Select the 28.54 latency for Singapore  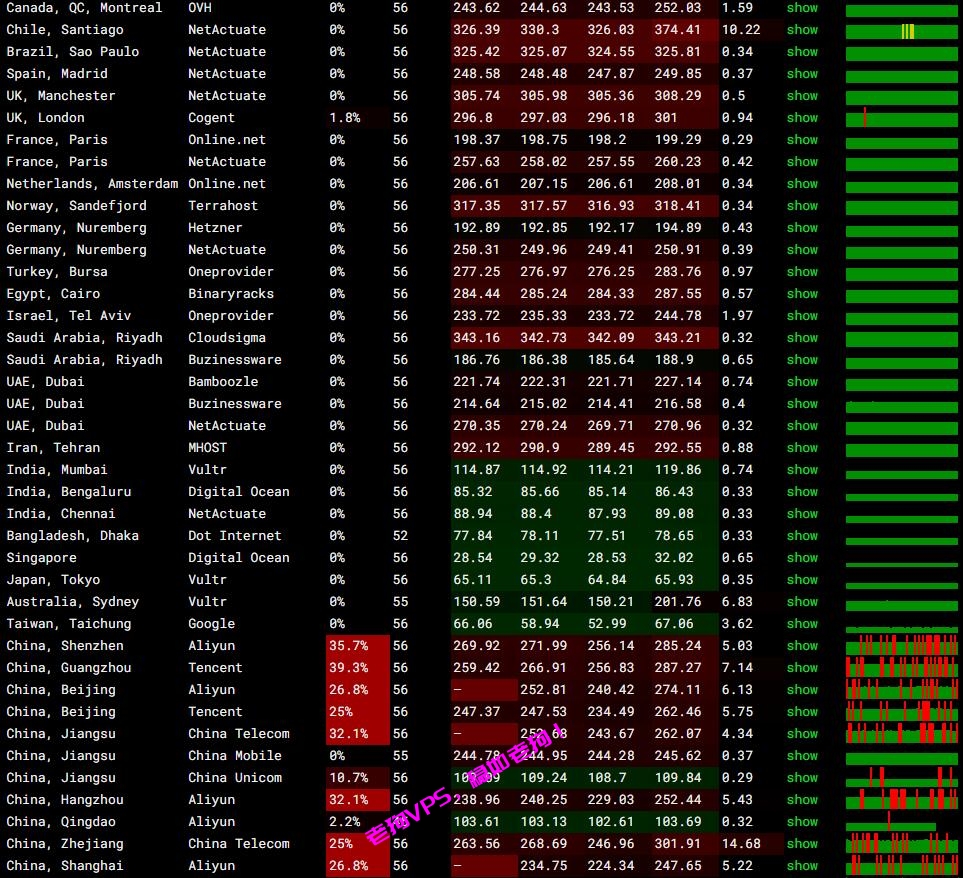(473, 557)
